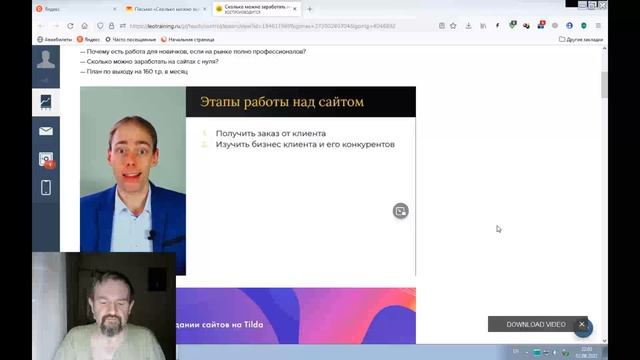Open the tracking protection shield icon
Image resolution: width=640 pixels, height=360 pixels.
[100, 26]
